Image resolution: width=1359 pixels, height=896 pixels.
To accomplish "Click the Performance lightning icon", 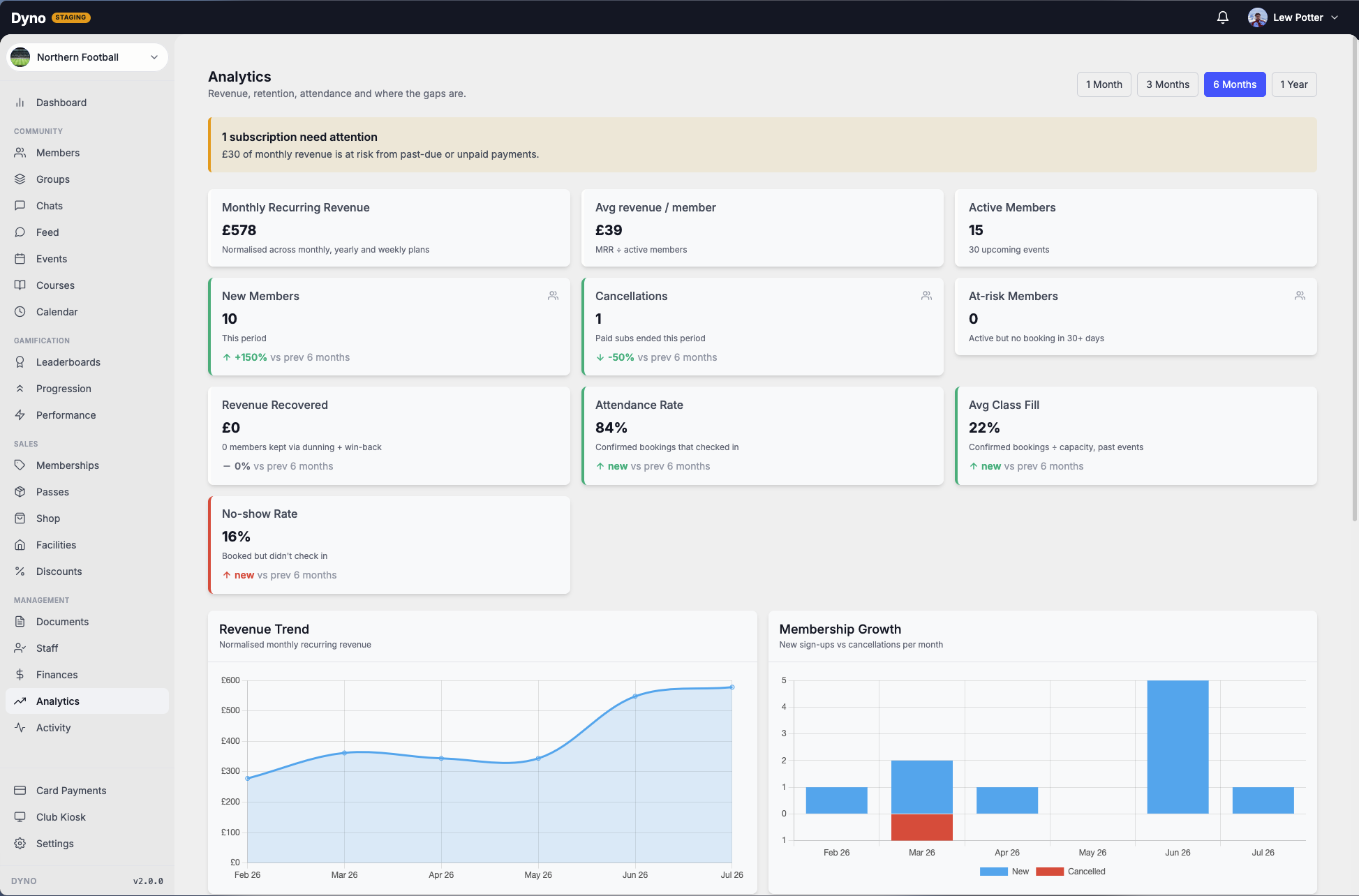I will [20, 415].
